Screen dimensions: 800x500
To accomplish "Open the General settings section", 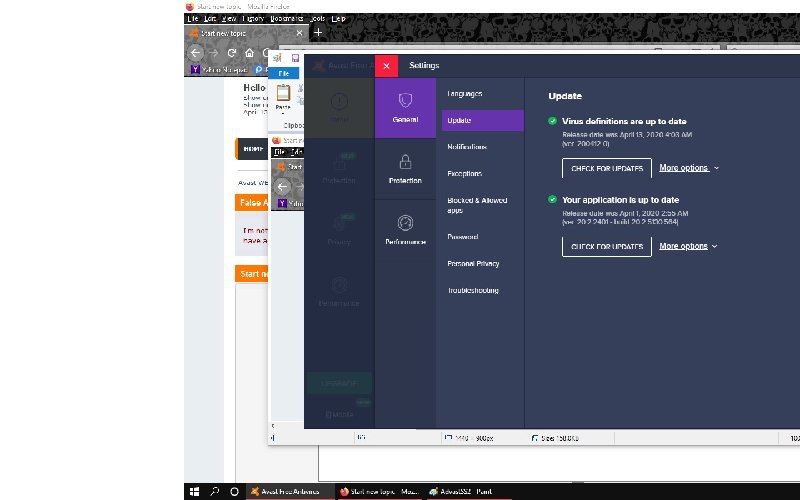I will [x=405, y=108].
